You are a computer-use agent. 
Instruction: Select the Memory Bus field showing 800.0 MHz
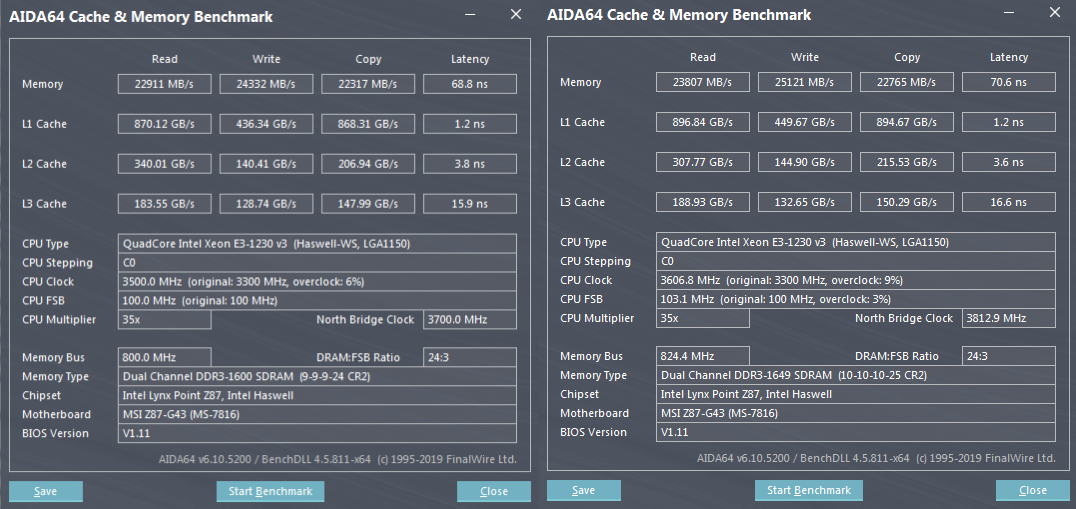(164, 357)
